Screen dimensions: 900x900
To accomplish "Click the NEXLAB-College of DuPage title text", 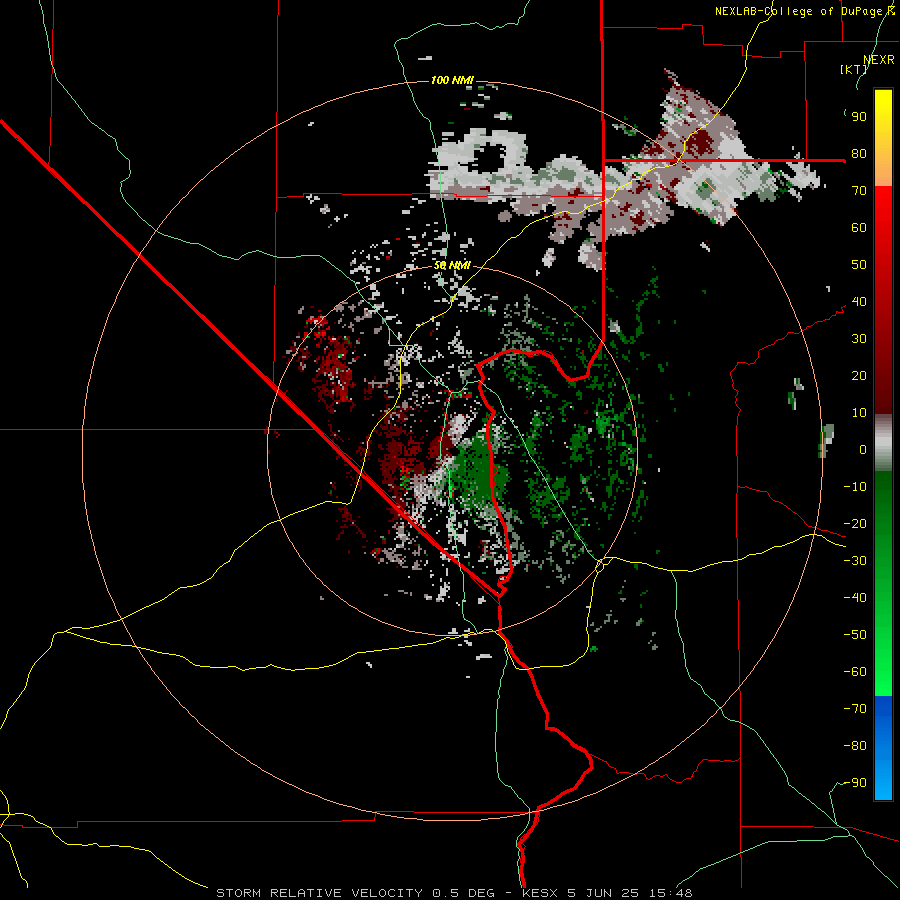I will tap(804, 11).
